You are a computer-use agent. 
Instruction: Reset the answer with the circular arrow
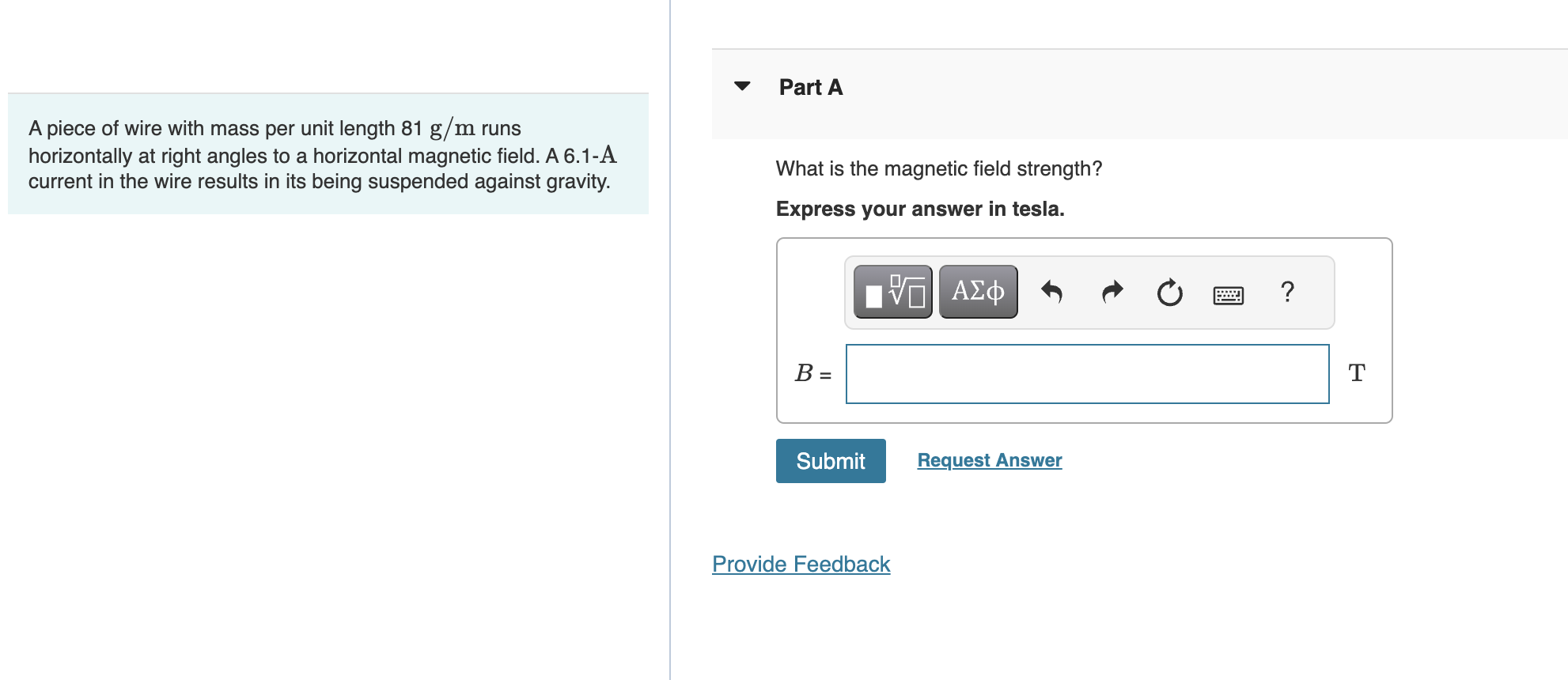click(1169, 293)
